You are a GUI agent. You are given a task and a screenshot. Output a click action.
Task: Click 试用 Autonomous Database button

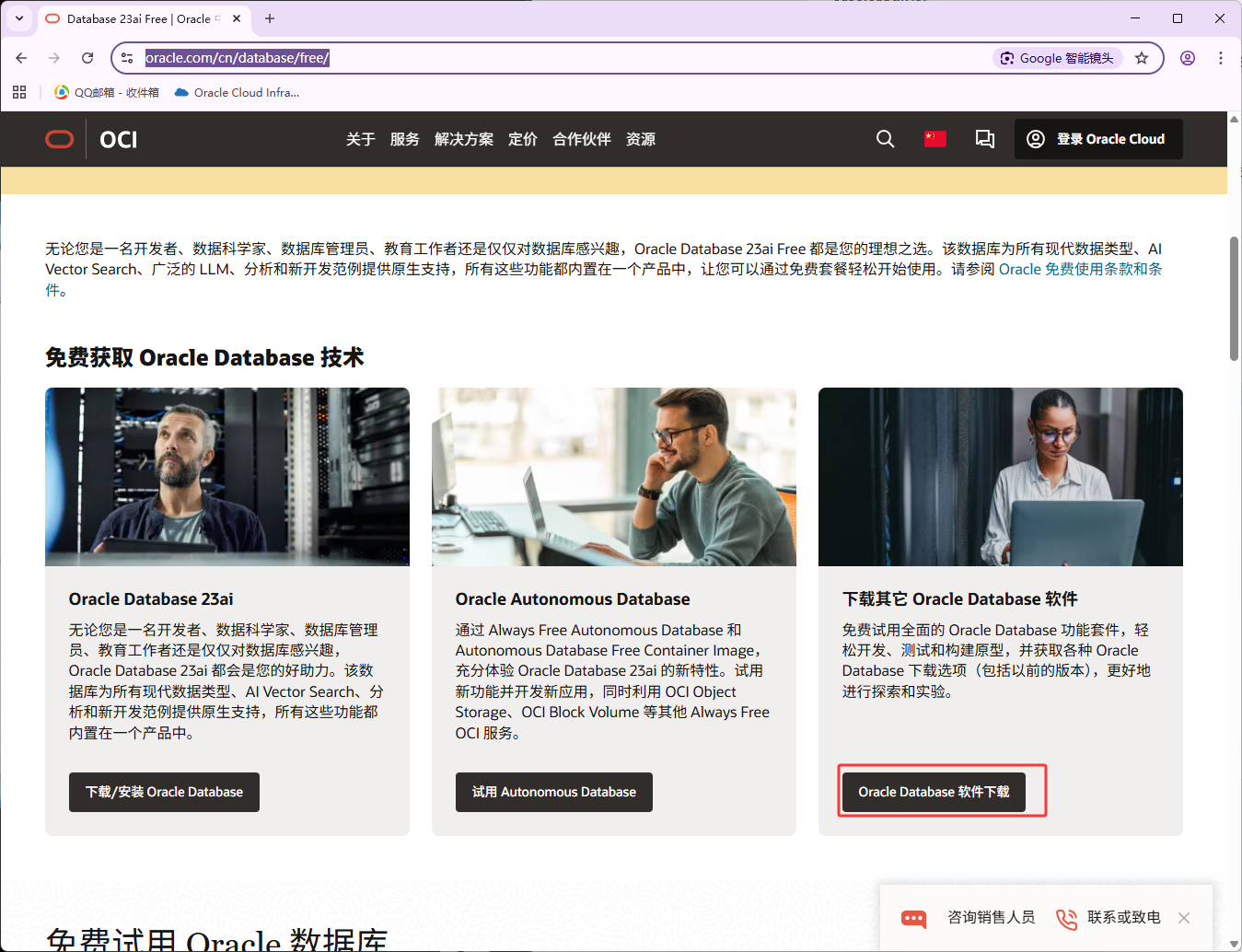[554, 792]
